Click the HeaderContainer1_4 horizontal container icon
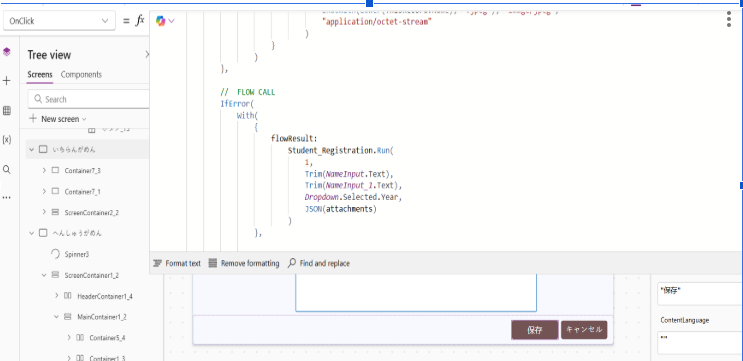Viewport: 743px width, 361px height. (x=68, y=296)
